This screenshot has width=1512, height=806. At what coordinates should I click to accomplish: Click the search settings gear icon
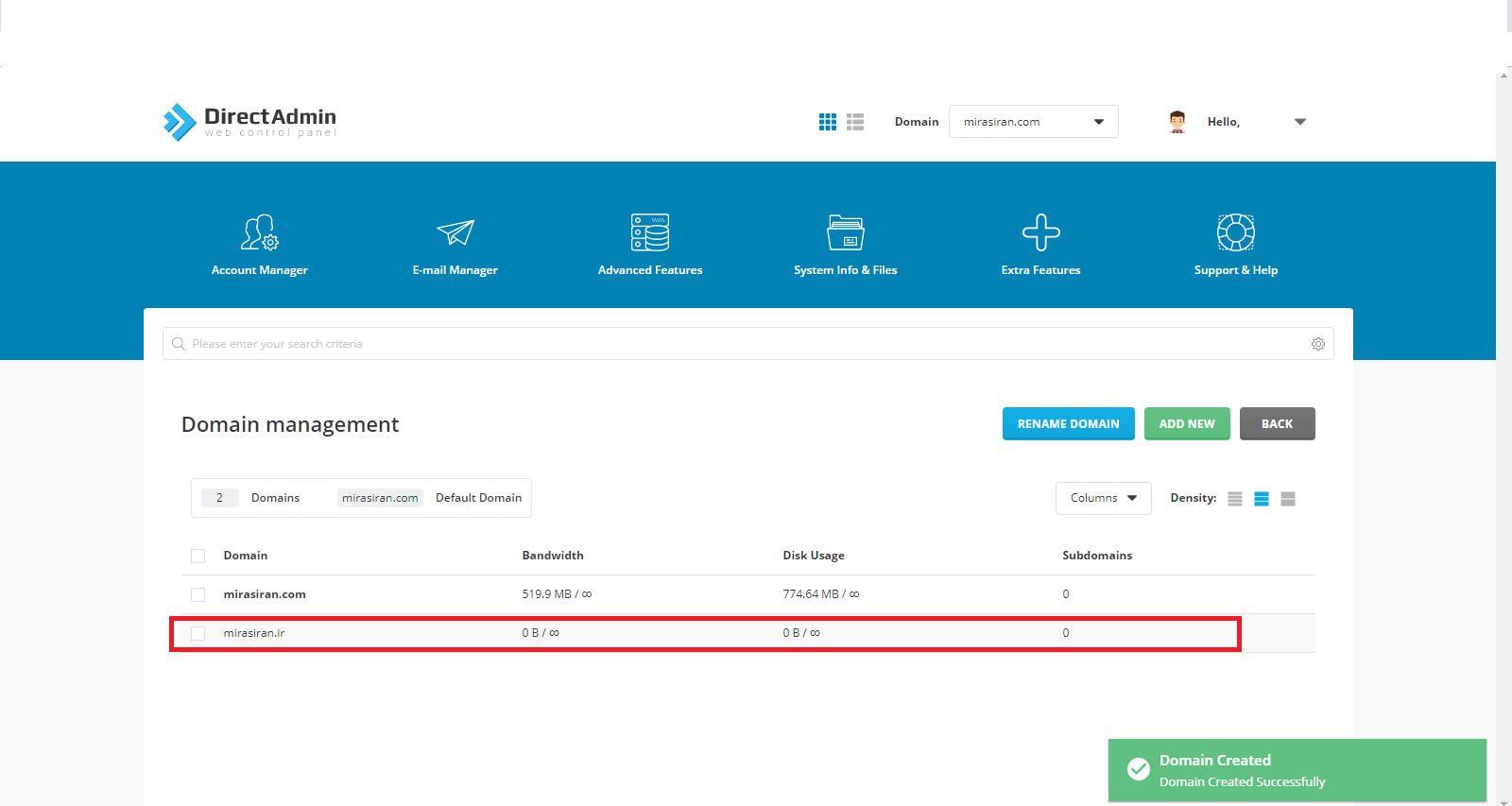(1317, 344)
